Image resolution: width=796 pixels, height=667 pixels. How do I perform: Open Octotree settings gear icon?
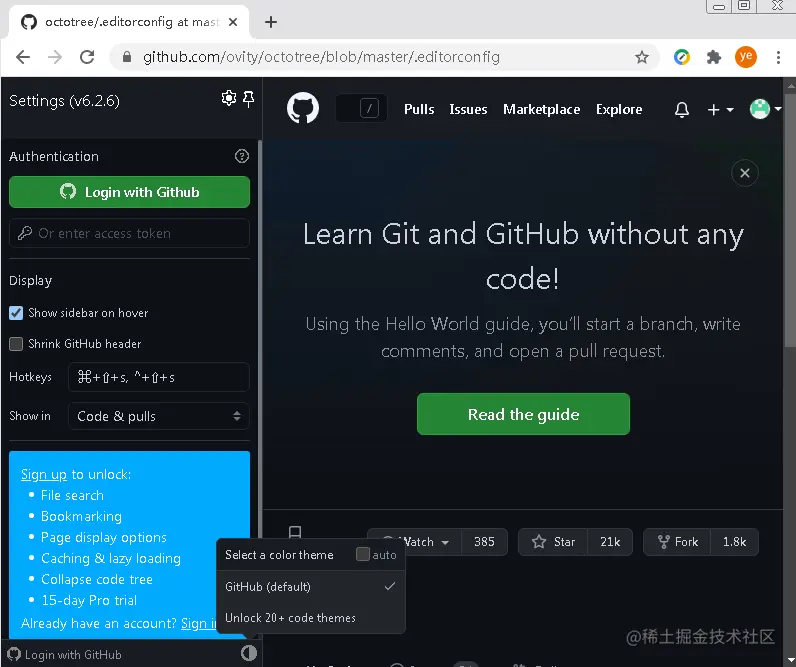(x=229, y=98)
